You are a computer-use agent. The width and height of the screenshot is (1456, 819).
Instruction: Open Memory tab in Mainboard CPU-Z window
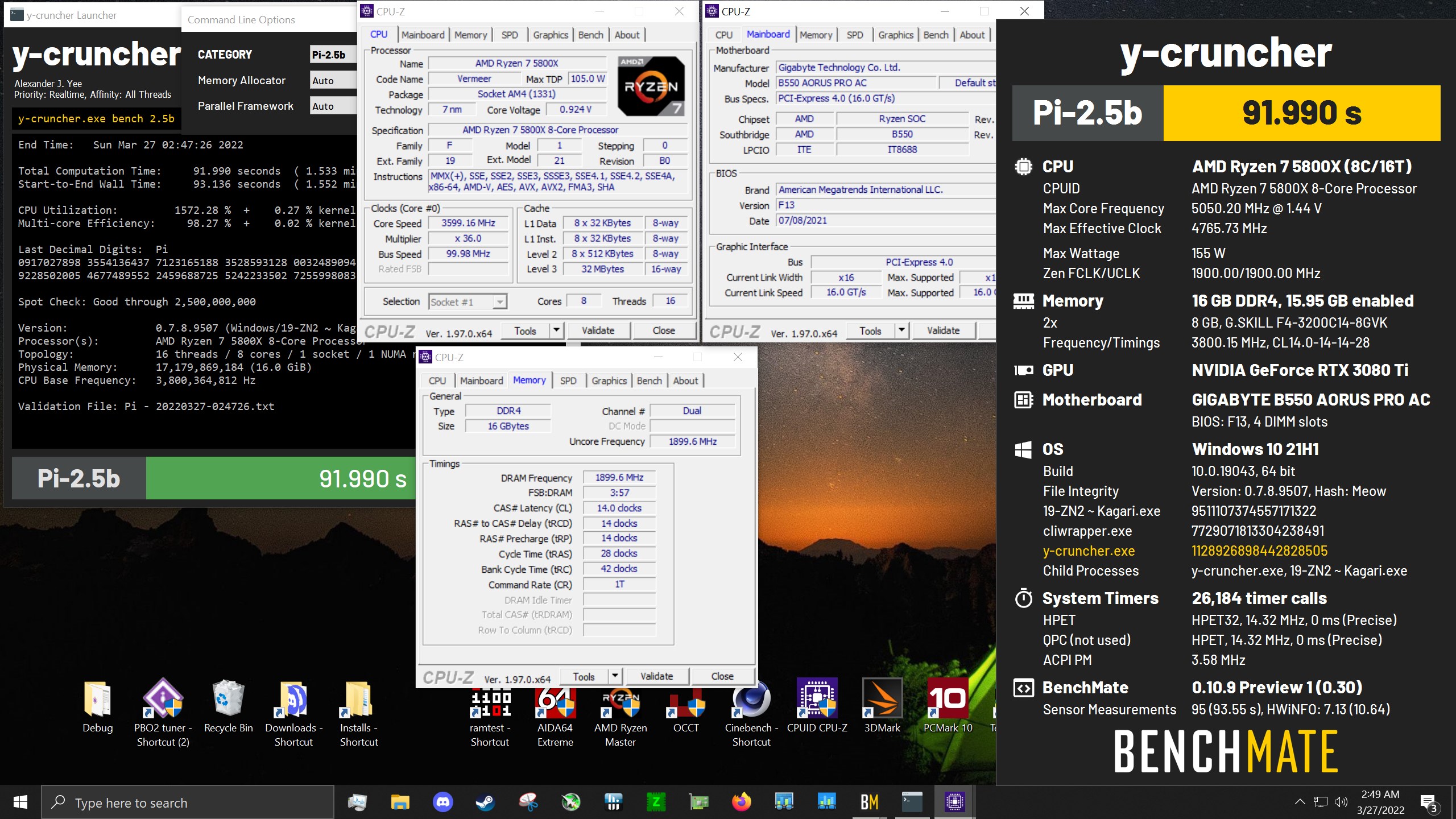click(816, 35)
